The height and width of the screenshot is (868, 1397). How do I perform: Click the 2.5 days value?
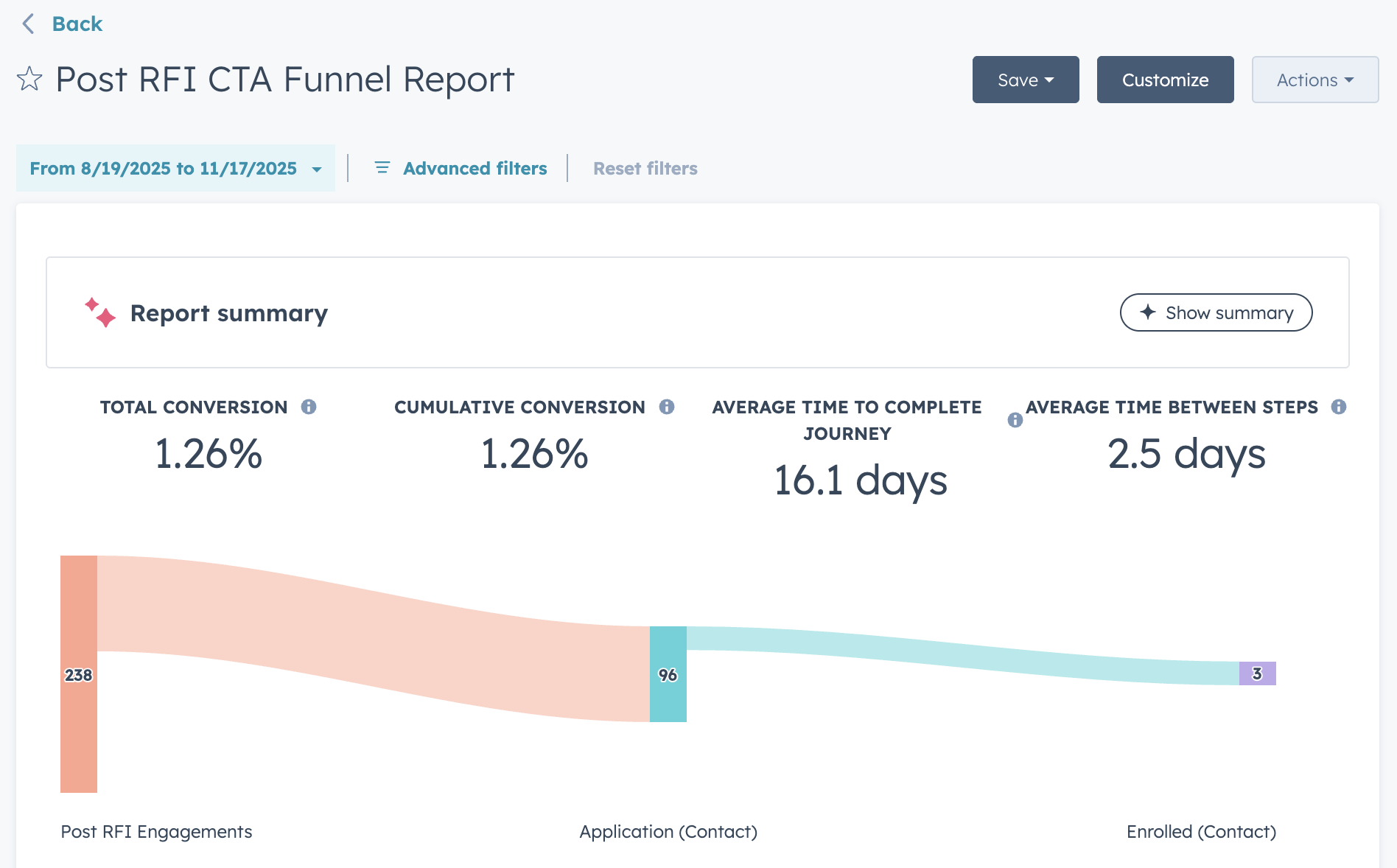tap(1186, 454)
